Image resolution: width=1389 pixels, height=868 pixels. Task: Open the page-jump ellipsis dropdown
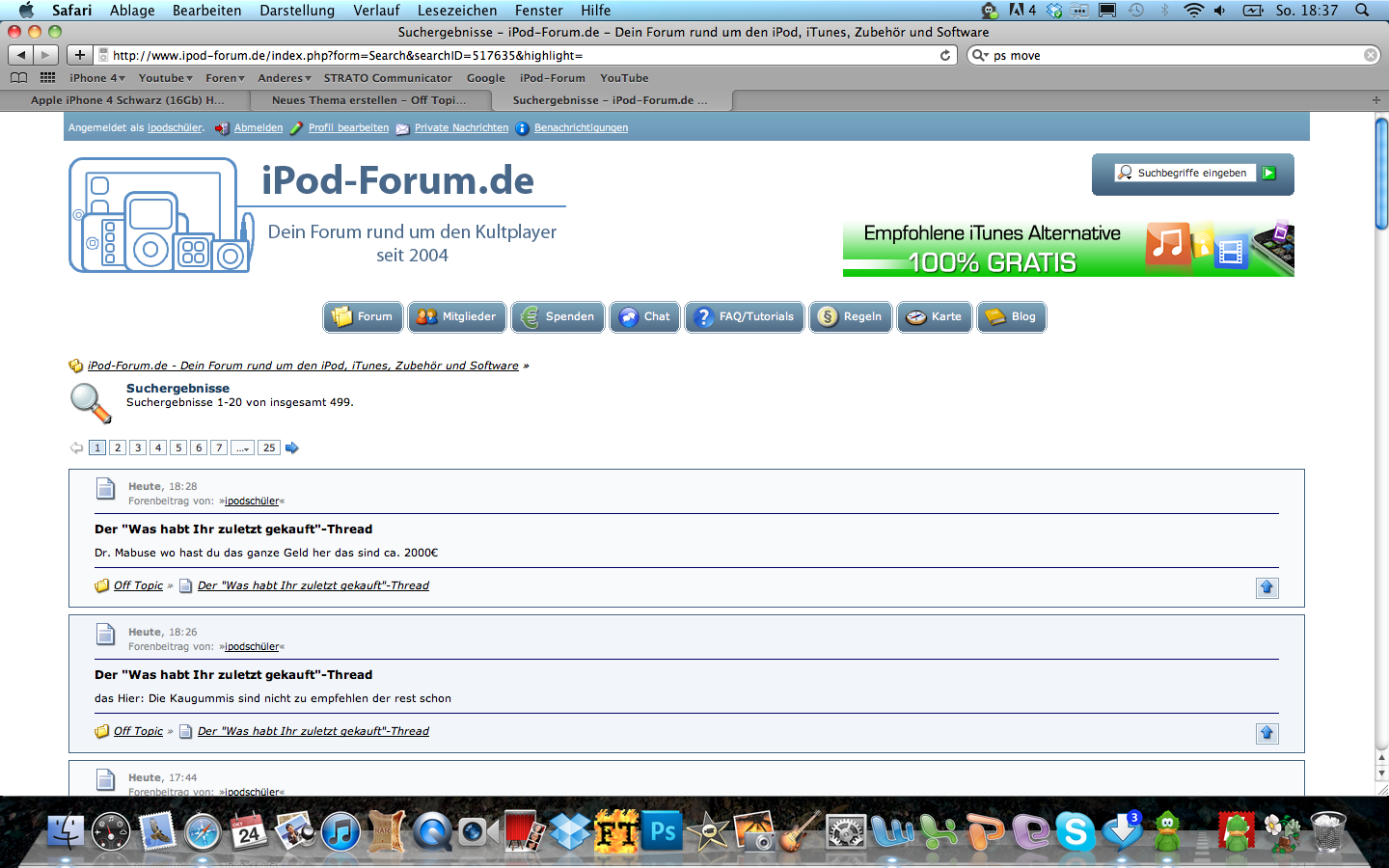point(242,448)
